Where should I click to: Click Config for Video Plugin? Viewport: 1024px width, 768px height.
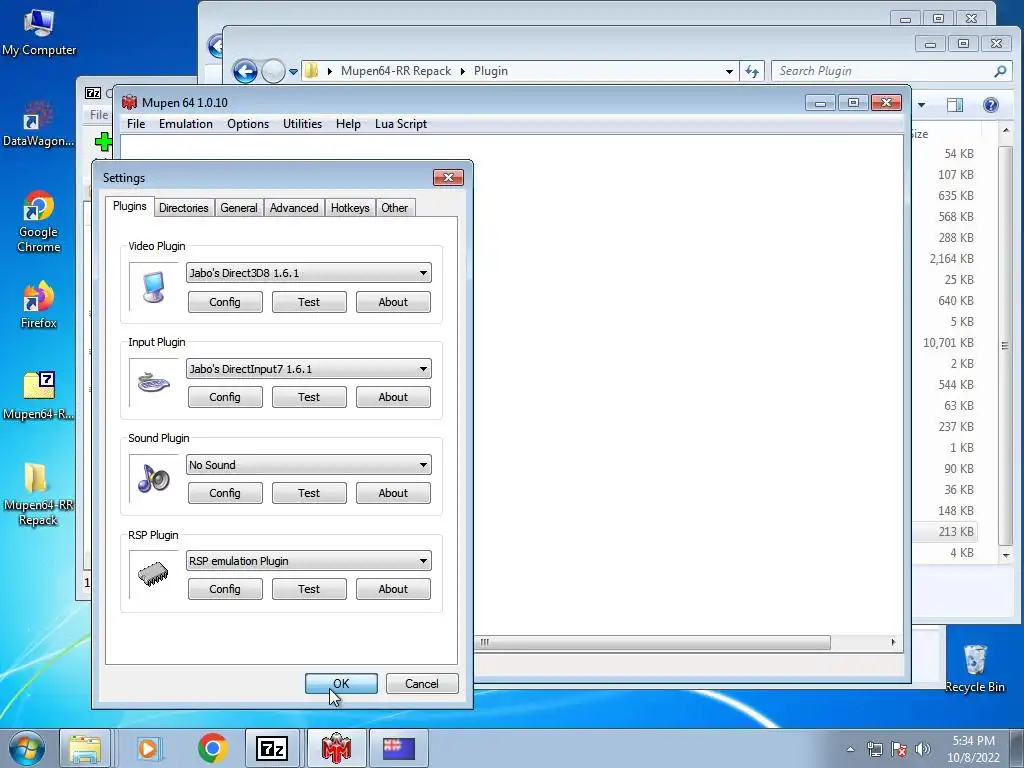tap(225, 302)
